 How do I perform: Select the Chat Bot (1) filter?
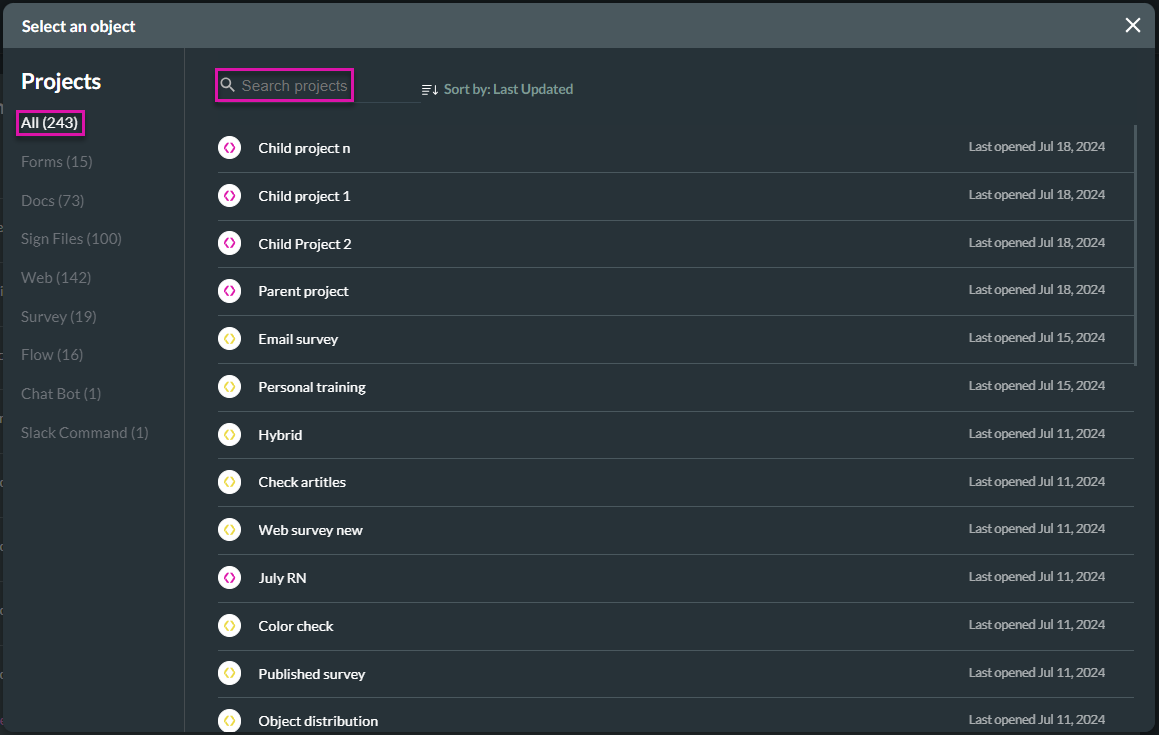[60, 393]
